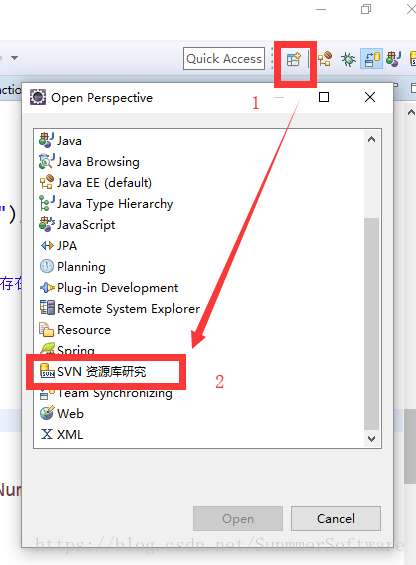Choose the Java EE (default) label
The height and width of the screenshot is (565, 416).
click(x=104, y=183)
